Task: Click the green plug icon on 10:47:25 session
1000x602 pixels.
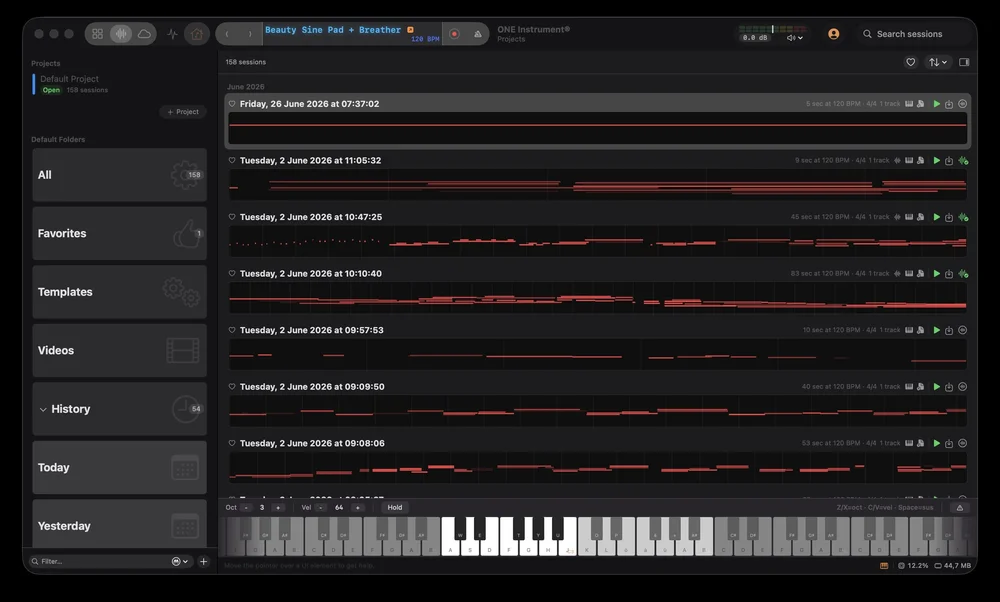Action: click(963, 217)
